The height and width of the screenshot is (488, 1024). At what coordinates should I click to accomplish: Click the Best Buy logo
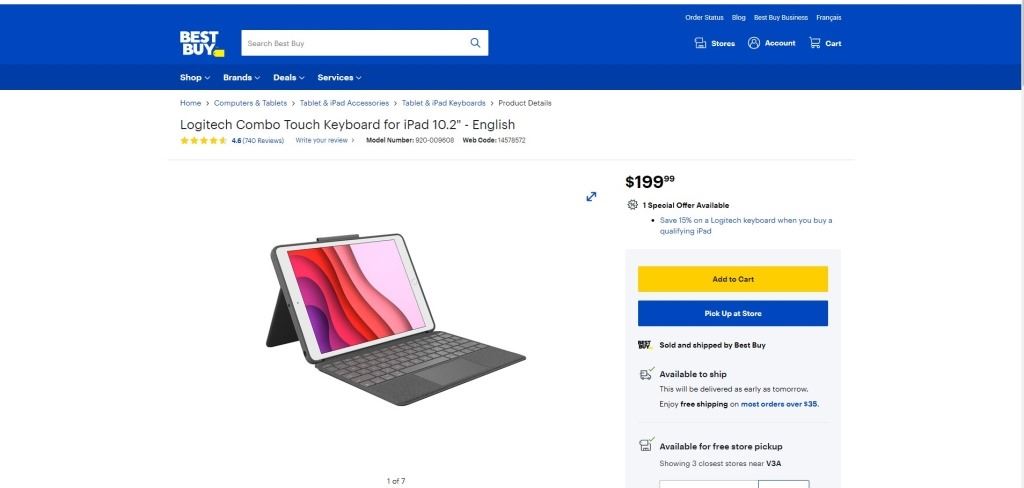click(x=202, y=44)
